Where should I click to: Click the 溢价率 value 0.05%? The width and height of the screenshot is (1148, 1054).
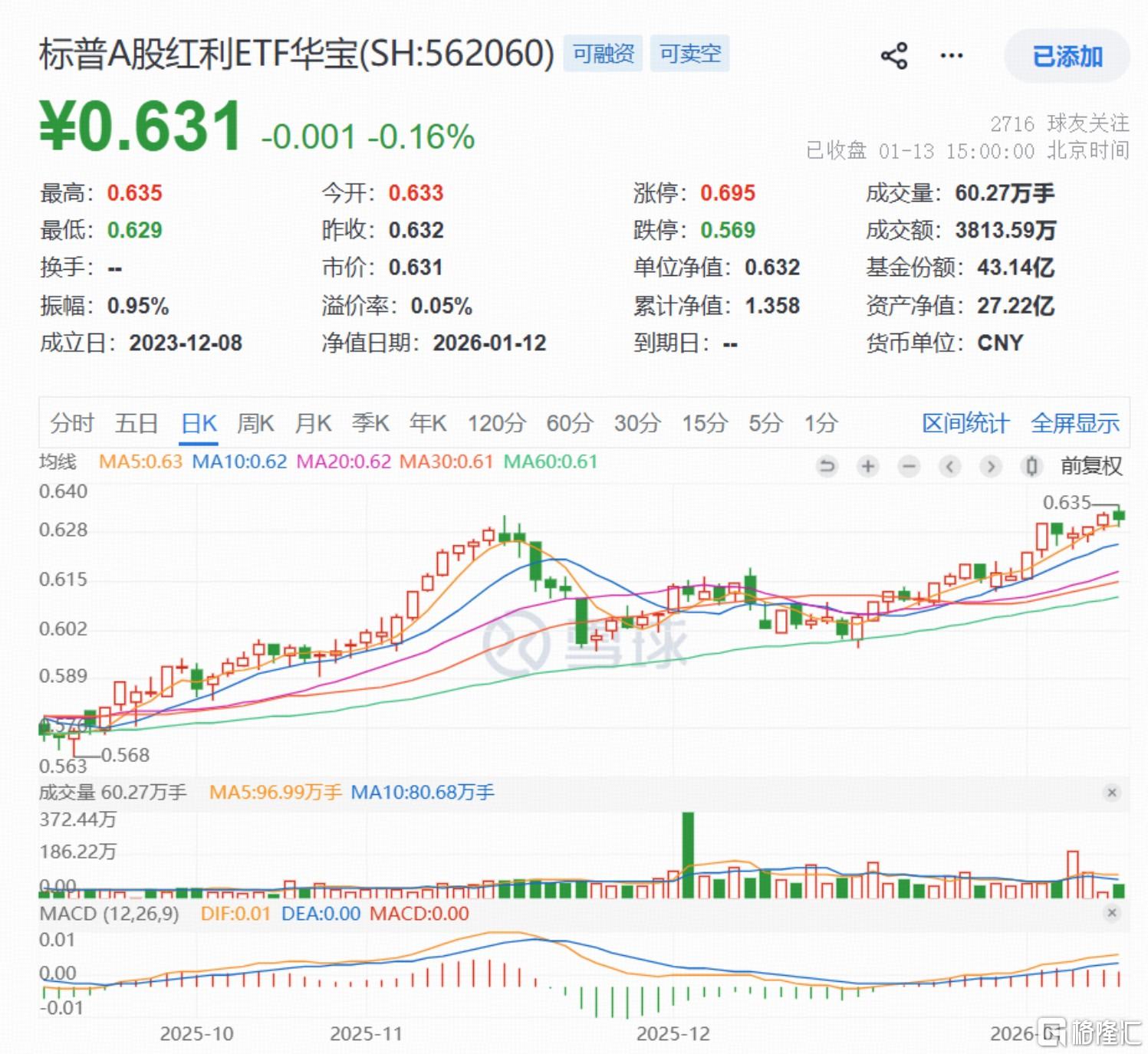coord(442,306)
